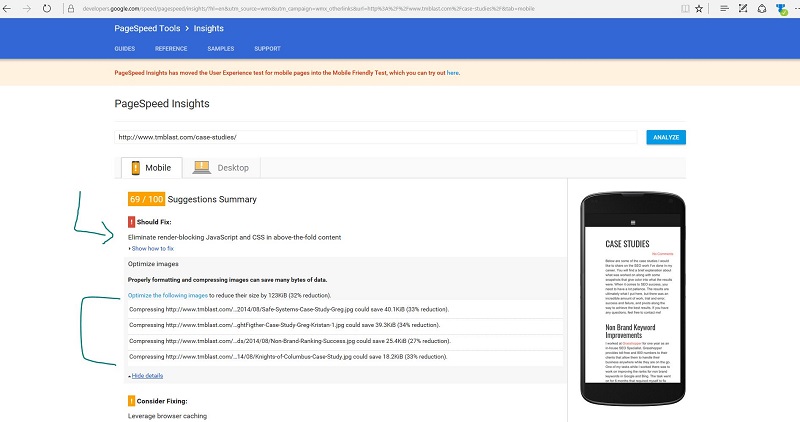Image resolution: width=800 pixels, height=422 pixels.
Task: Reload the page with the refresh icon
Action: click(x=47, y=9)
